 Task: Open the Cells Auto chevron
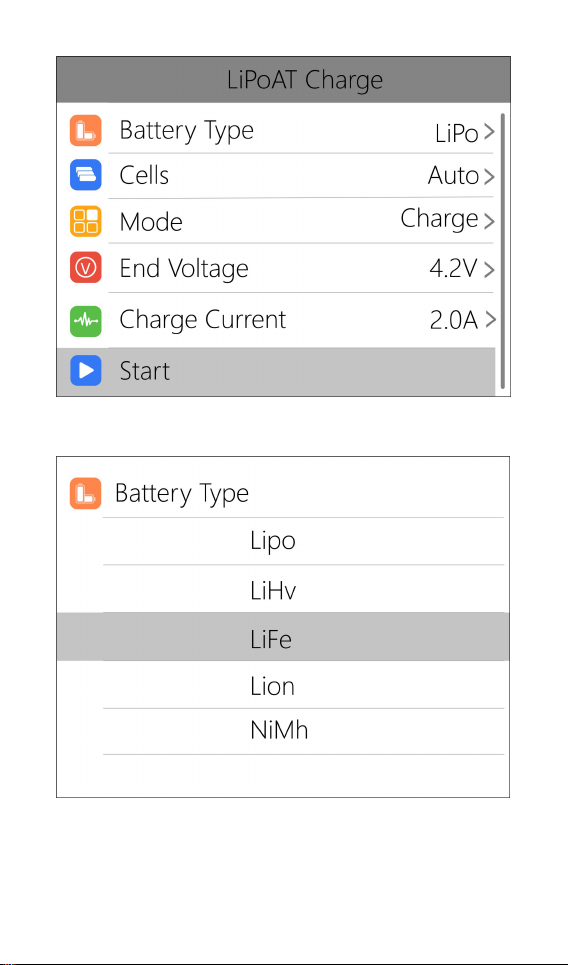(x=489, y=177)
